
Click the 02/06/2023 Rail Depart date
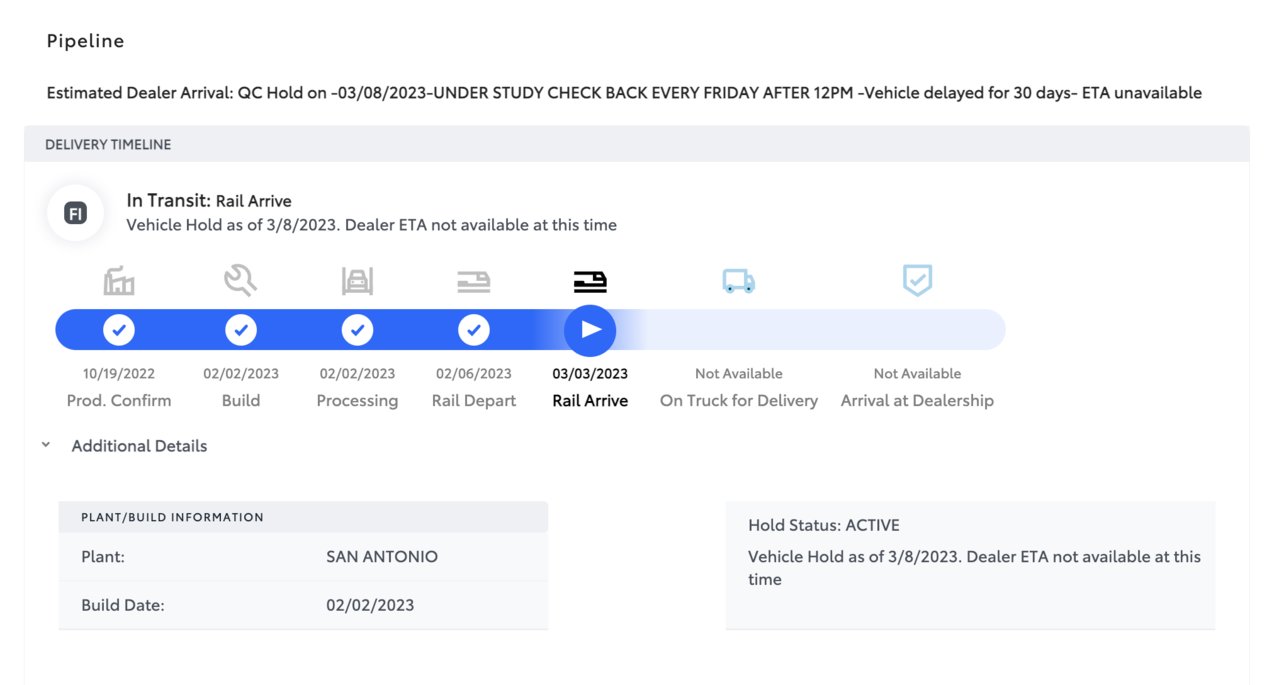[474, 374]
